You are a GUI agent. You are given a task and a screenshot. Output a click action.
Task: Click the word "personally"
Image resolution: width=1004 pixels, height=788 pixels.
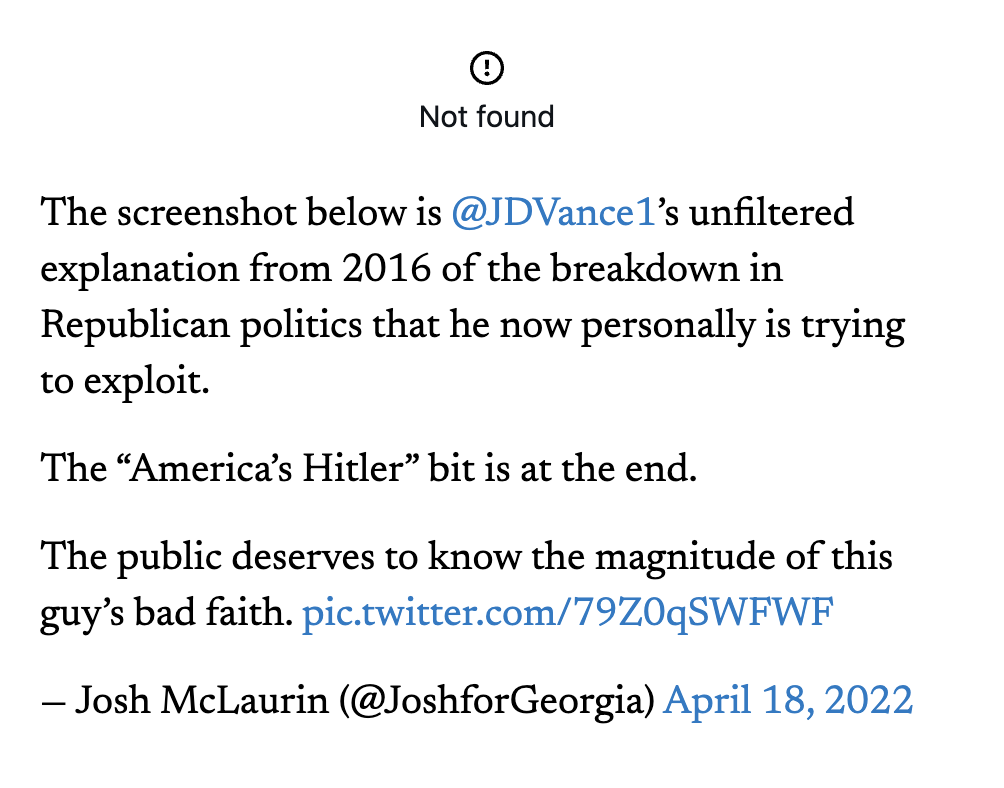(x=668, y=325)
